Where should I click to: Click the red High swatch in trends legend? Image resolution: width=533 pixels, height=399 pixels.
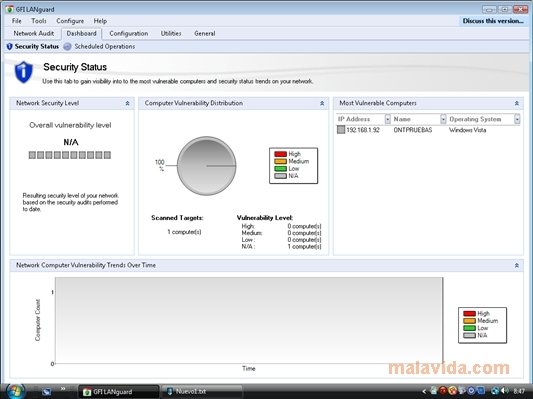click(469, 314)
